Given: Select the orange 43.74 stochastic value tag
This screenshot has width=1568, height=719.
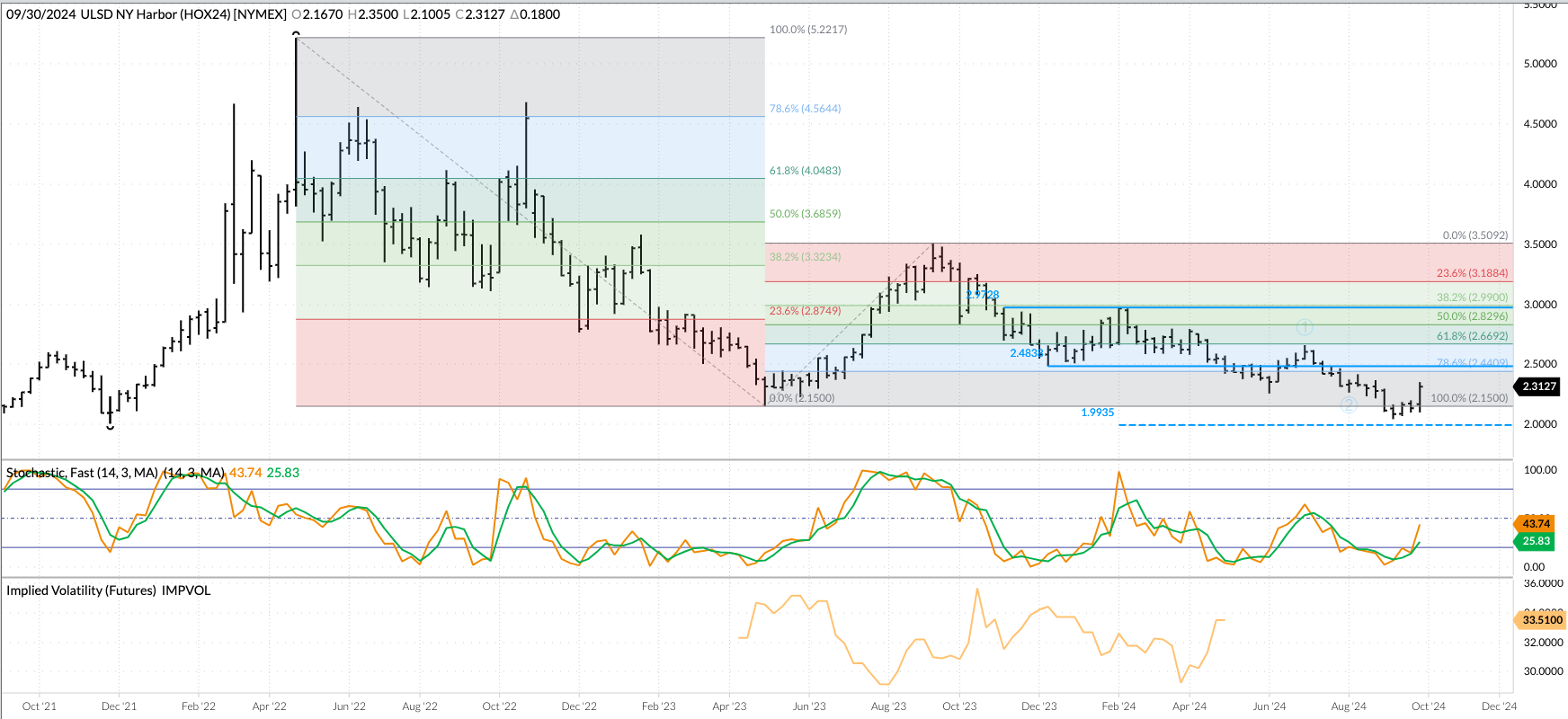Looking at the screenshot, I should [1537, 523].
